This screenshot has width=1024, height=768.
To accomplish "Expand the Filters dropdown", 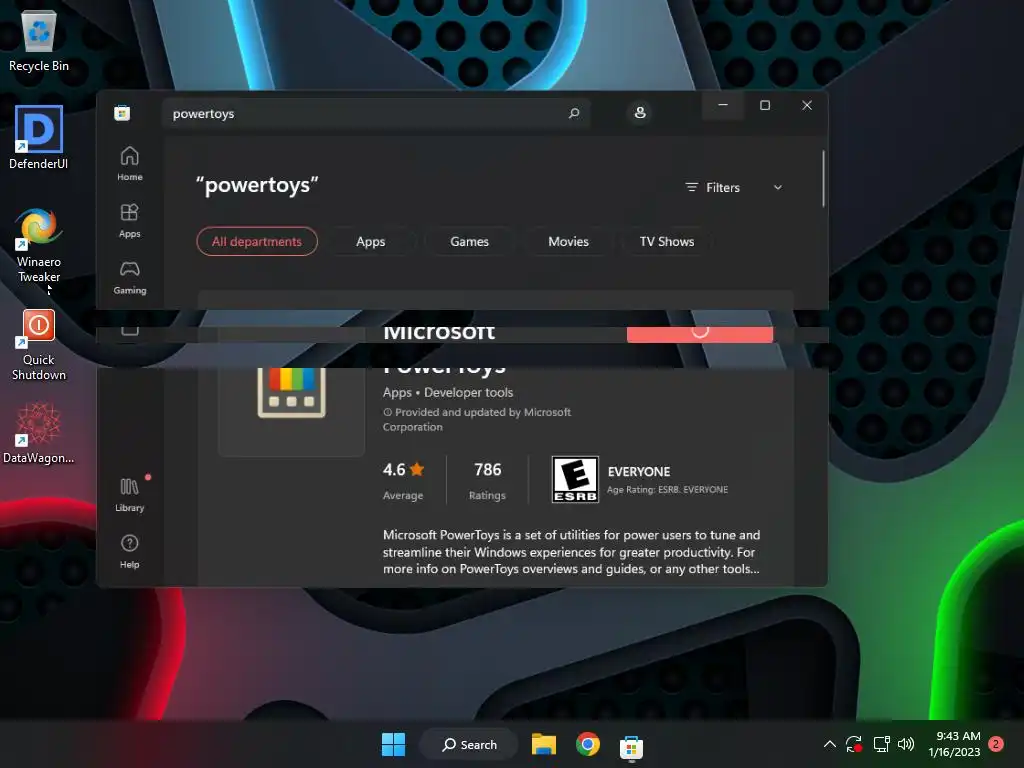I will [733, 187].
